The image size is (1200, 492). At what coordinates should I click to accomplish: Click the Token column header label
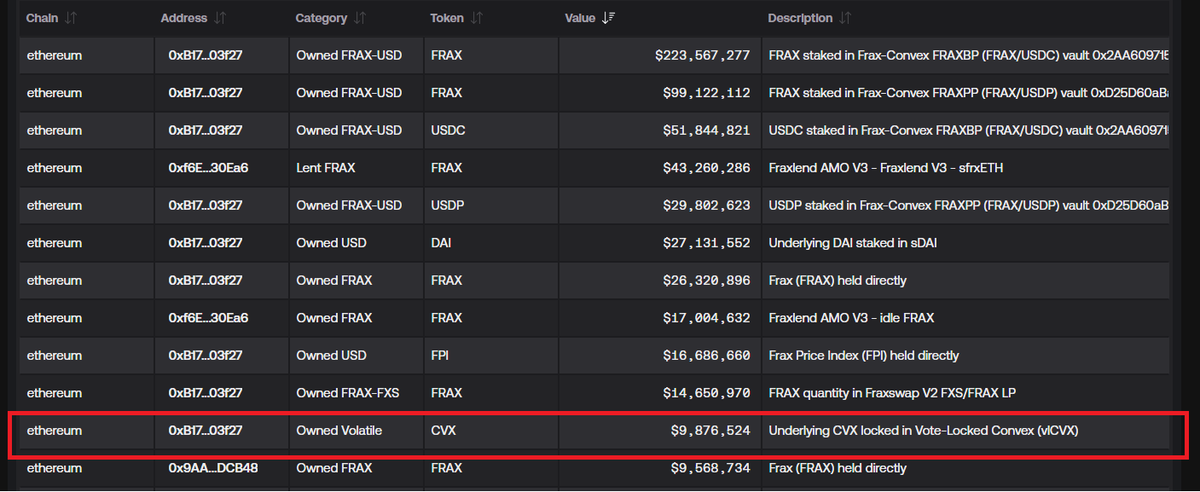(x=447, y=18)
